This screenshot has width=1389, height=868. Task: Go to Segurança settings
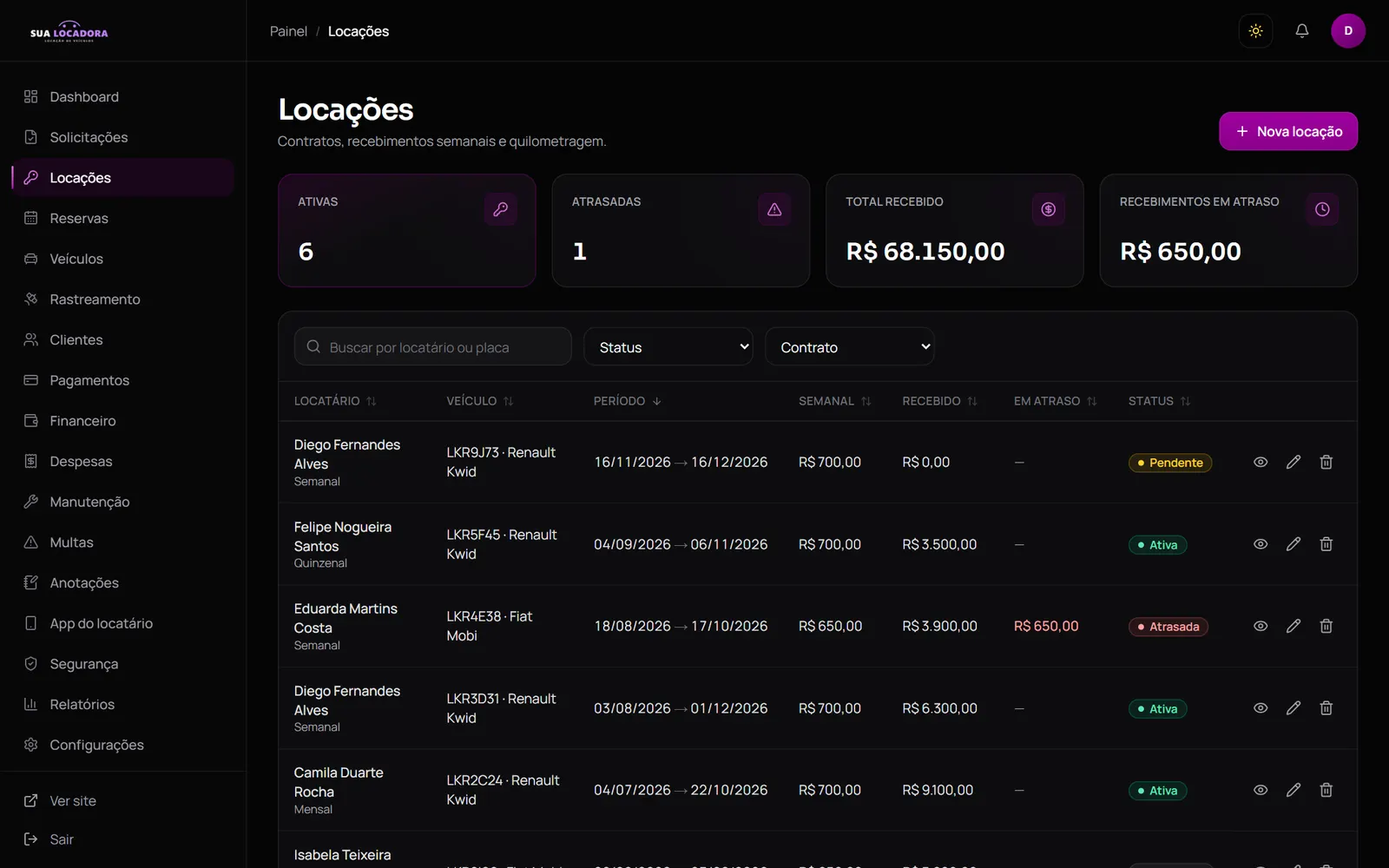click(123, 664)
